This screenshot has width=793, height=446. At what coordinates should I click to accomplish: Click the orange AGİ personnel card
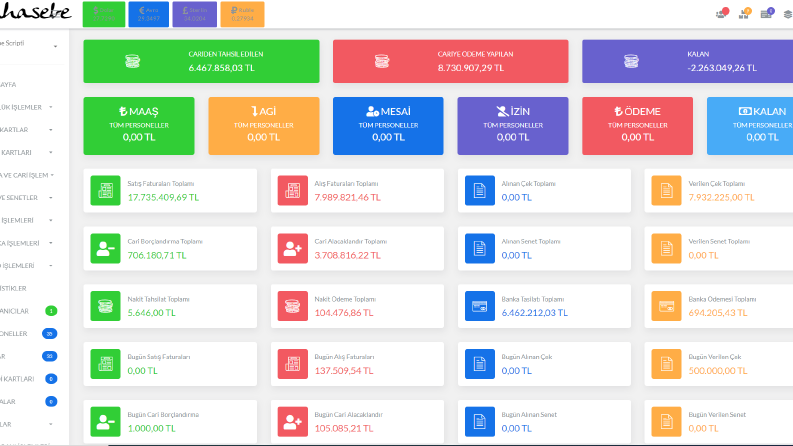click(x=263, y=126)
